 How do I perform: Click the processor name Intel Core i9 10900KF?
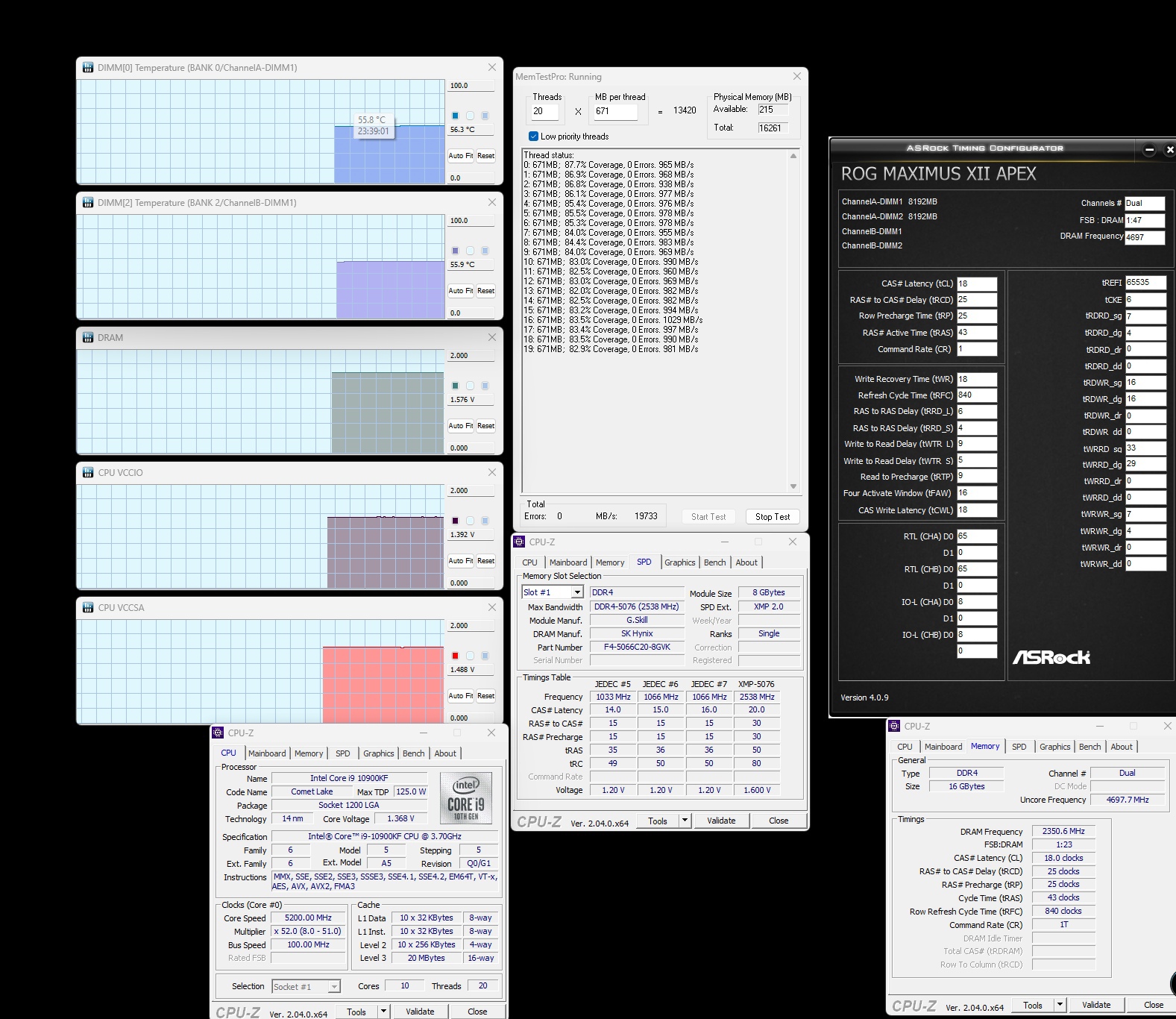(x=349, y=778)
